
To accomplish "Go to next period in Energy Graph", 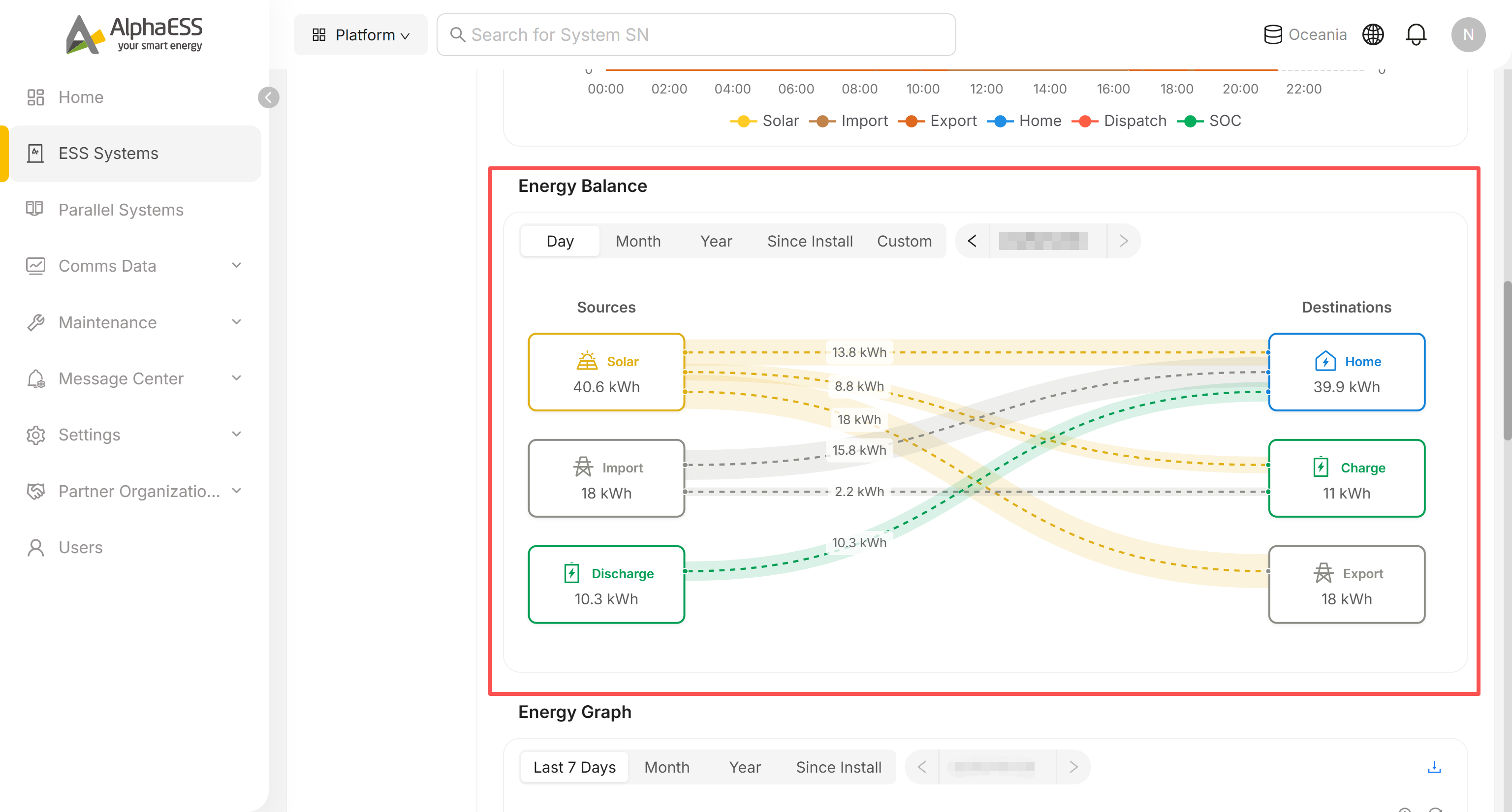I will click(x=1073, y=767).
